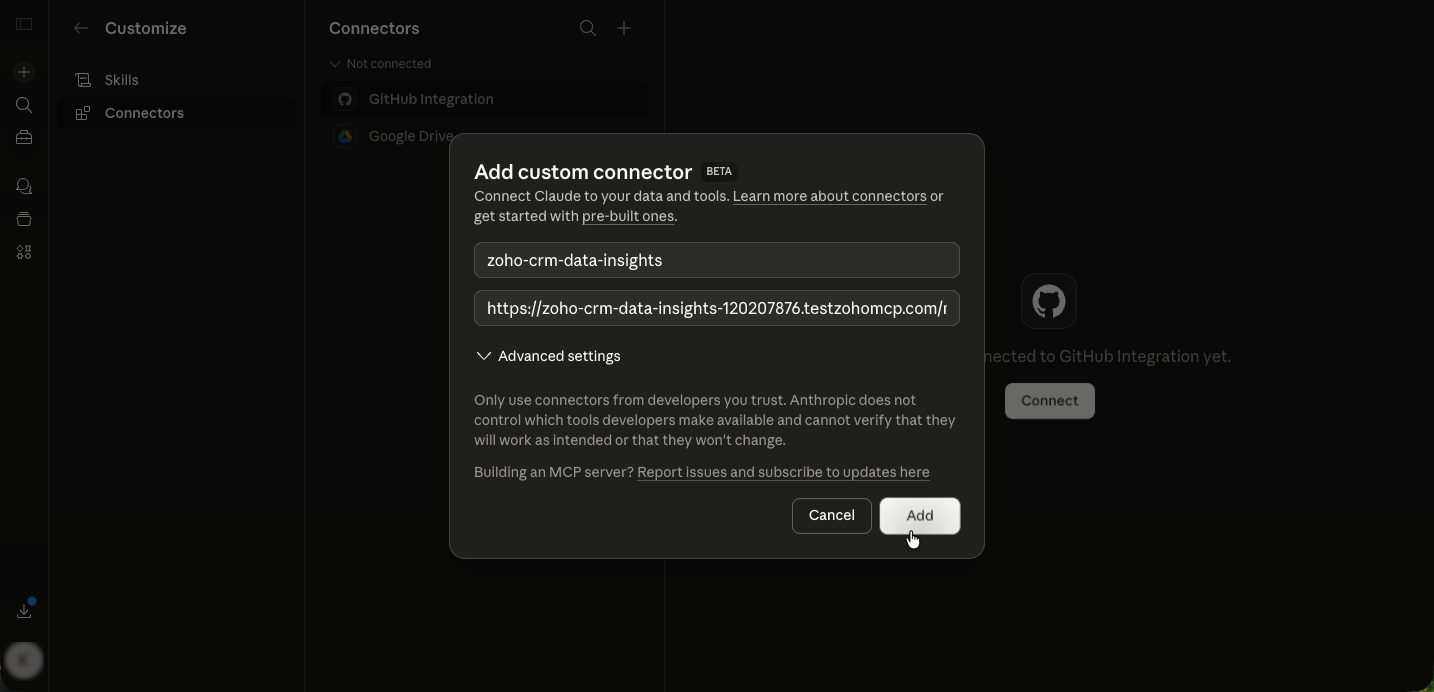Image resolution: width=1434 pixels, height=692 pixels.
Task: Start a new chat with plus icon
Action: tap(24, 72)
